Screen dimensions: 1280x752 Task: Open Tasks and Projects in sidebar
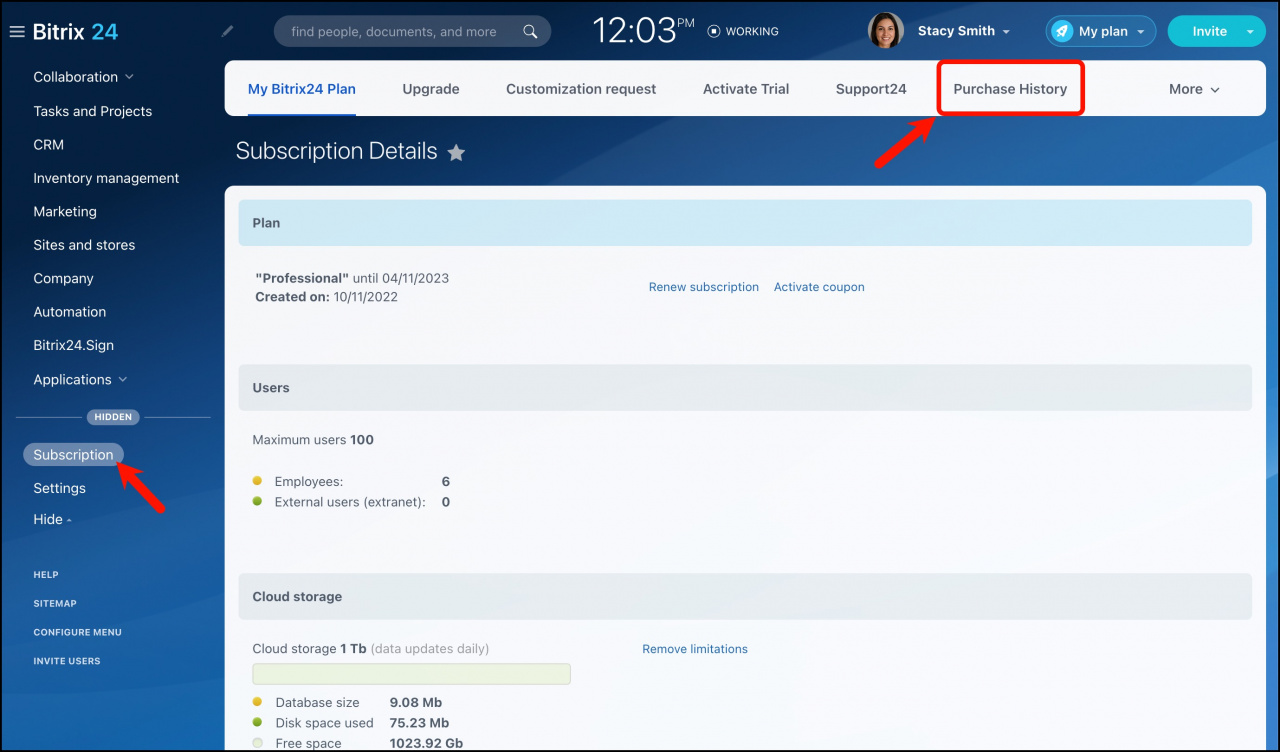coord(93,111)
